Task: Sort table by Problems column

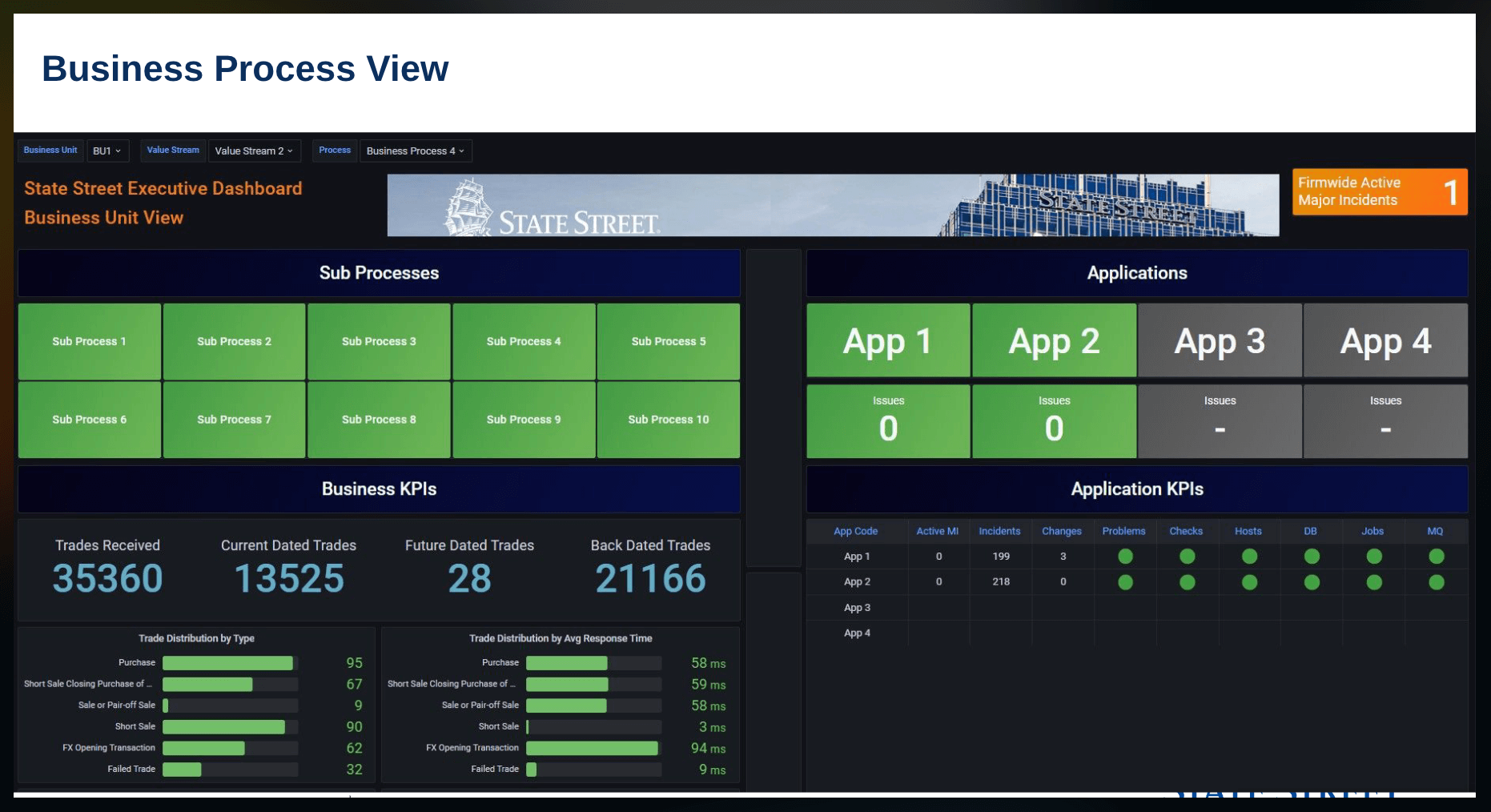Action: point(1123,531)
